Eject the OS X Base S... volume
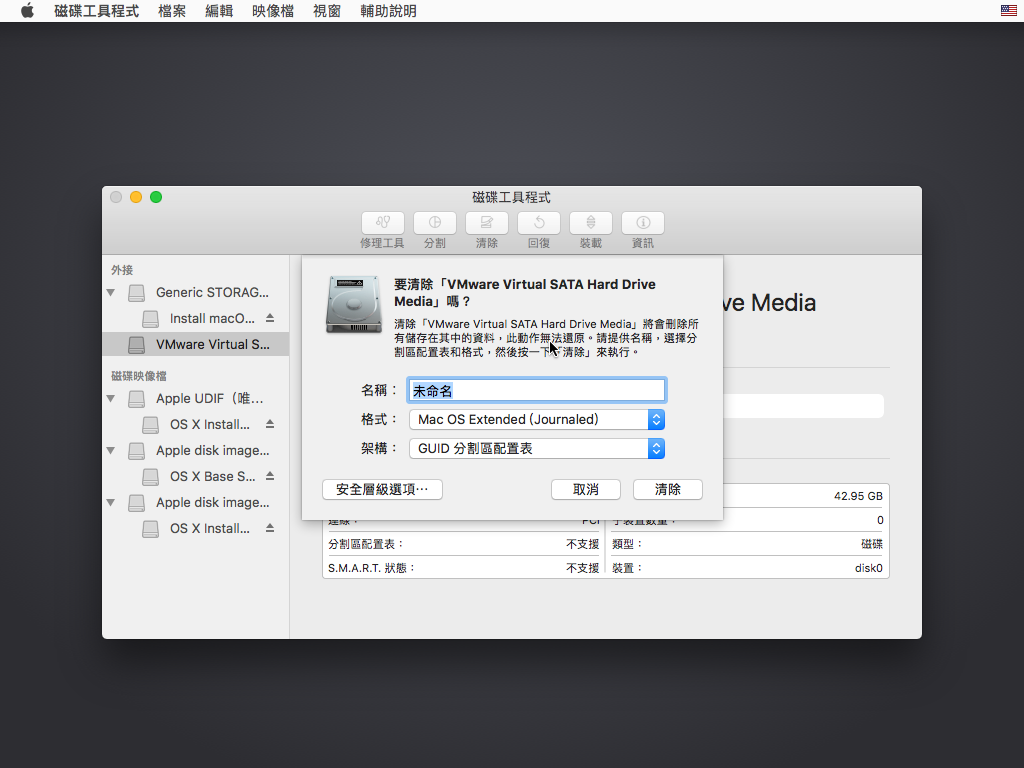Image resolution: width=1024 pixels, height=768 pixels. coord(270,476)
